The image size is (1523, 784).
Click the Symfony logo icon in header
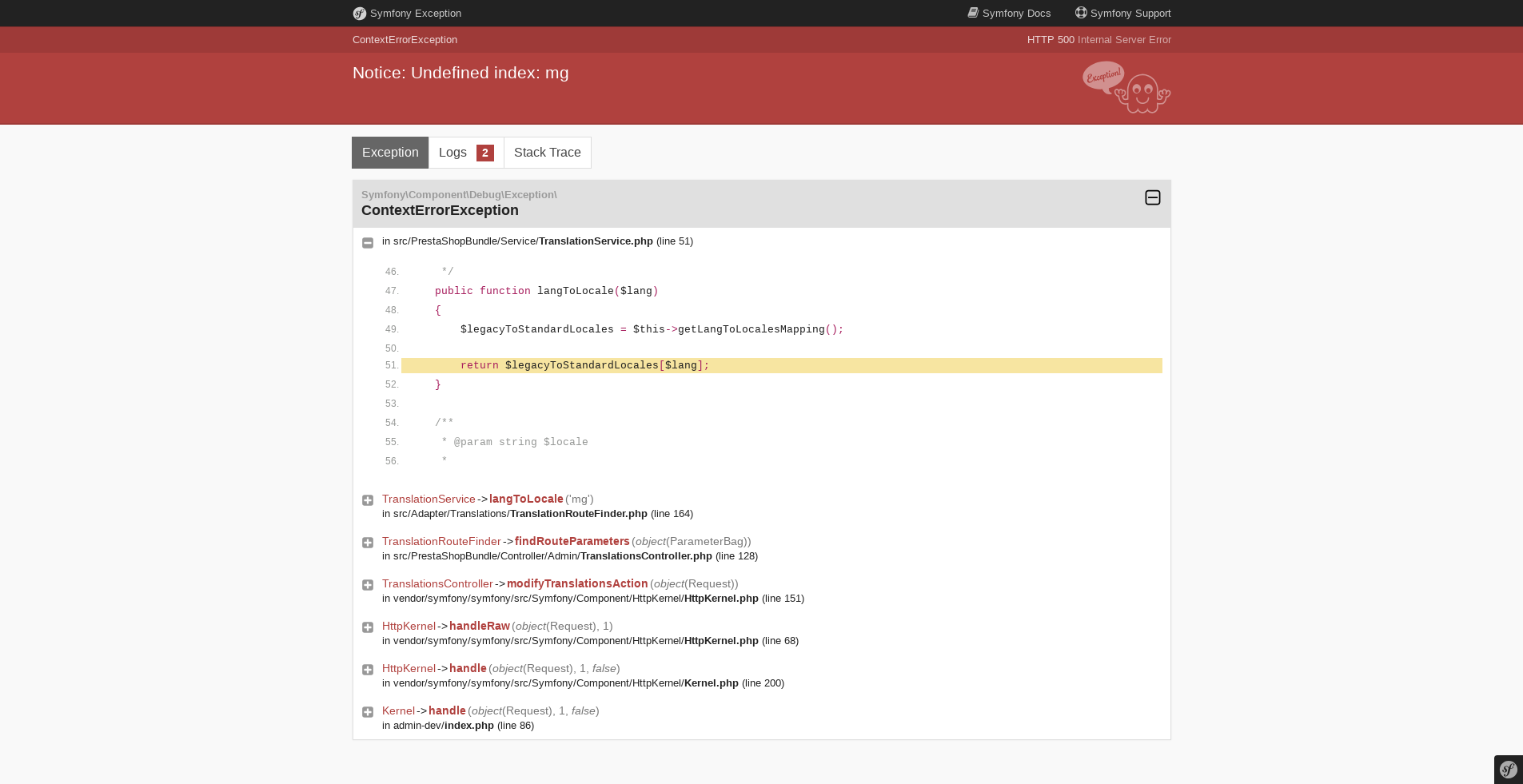pos(360,14)
